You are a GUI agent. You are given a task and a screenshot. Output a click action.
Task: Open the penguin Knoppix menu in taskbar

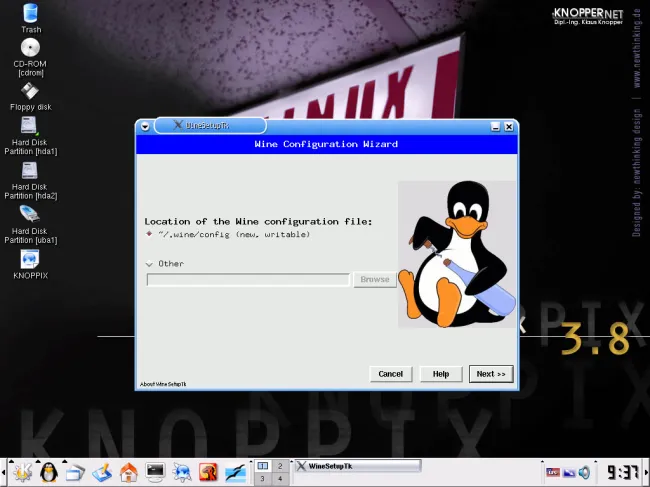click(48, 472)
